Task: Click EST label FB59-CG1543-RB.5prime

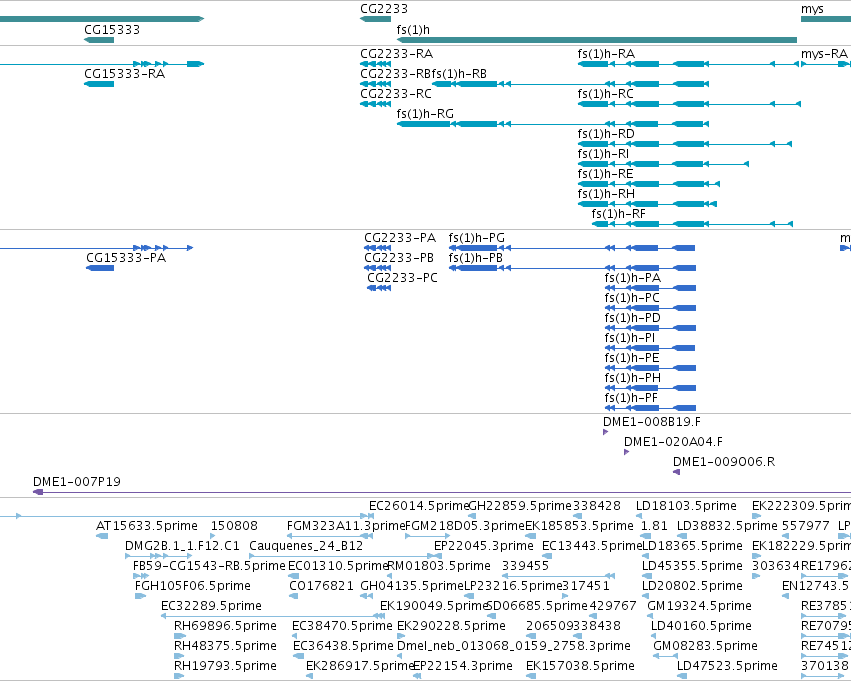Action: pos(209,567)
